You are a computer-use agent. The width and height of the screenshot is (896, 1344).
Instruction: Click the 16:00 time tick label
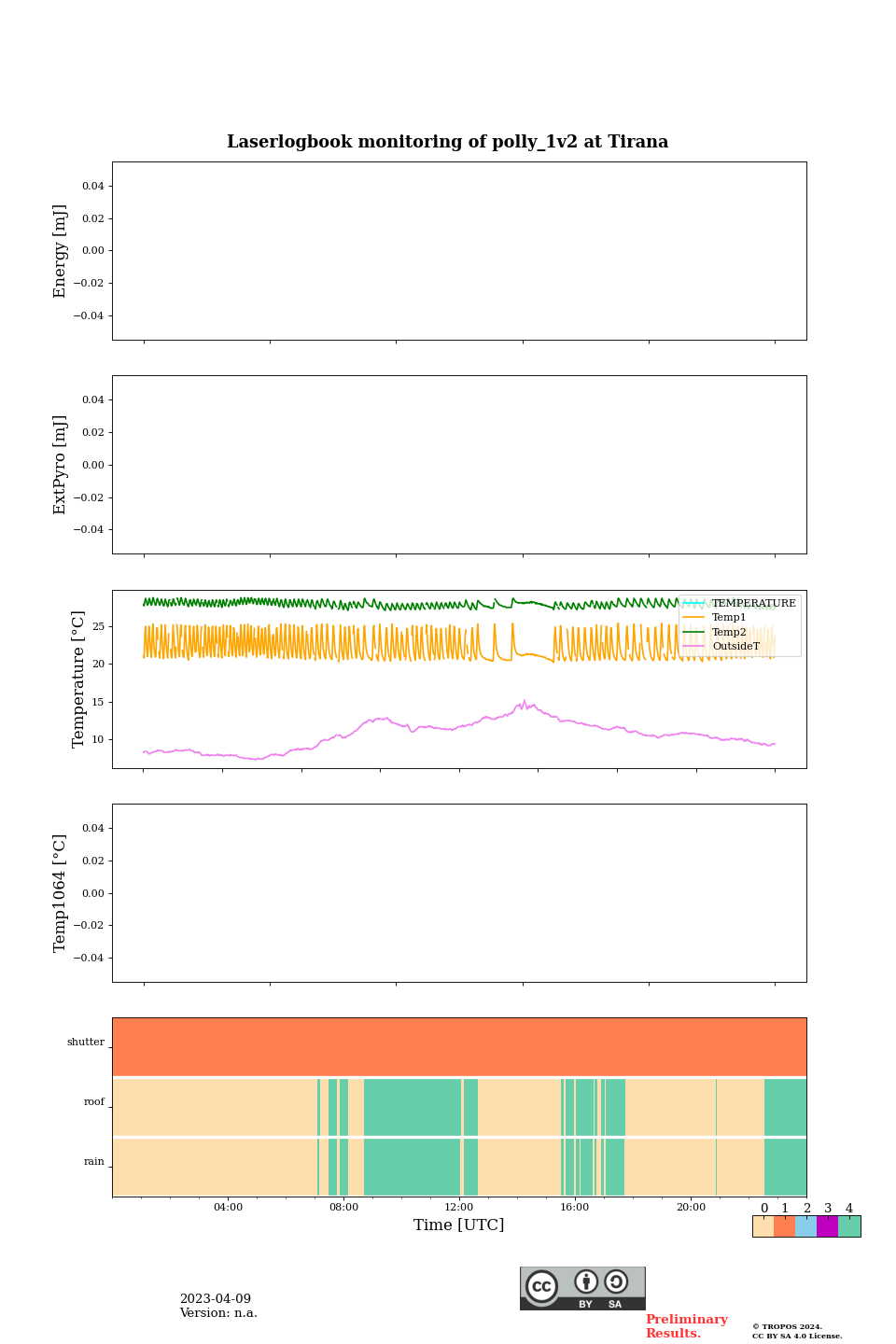[575, 1208]
